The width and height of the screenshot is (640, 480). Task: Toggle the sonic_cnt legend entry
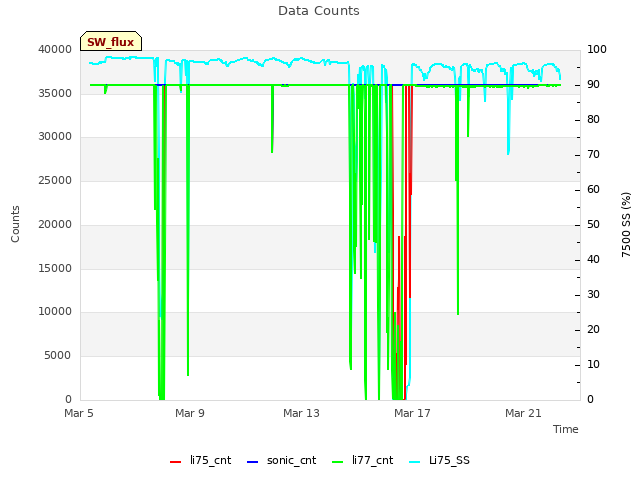pyautogui.click(x=282, y=460)
